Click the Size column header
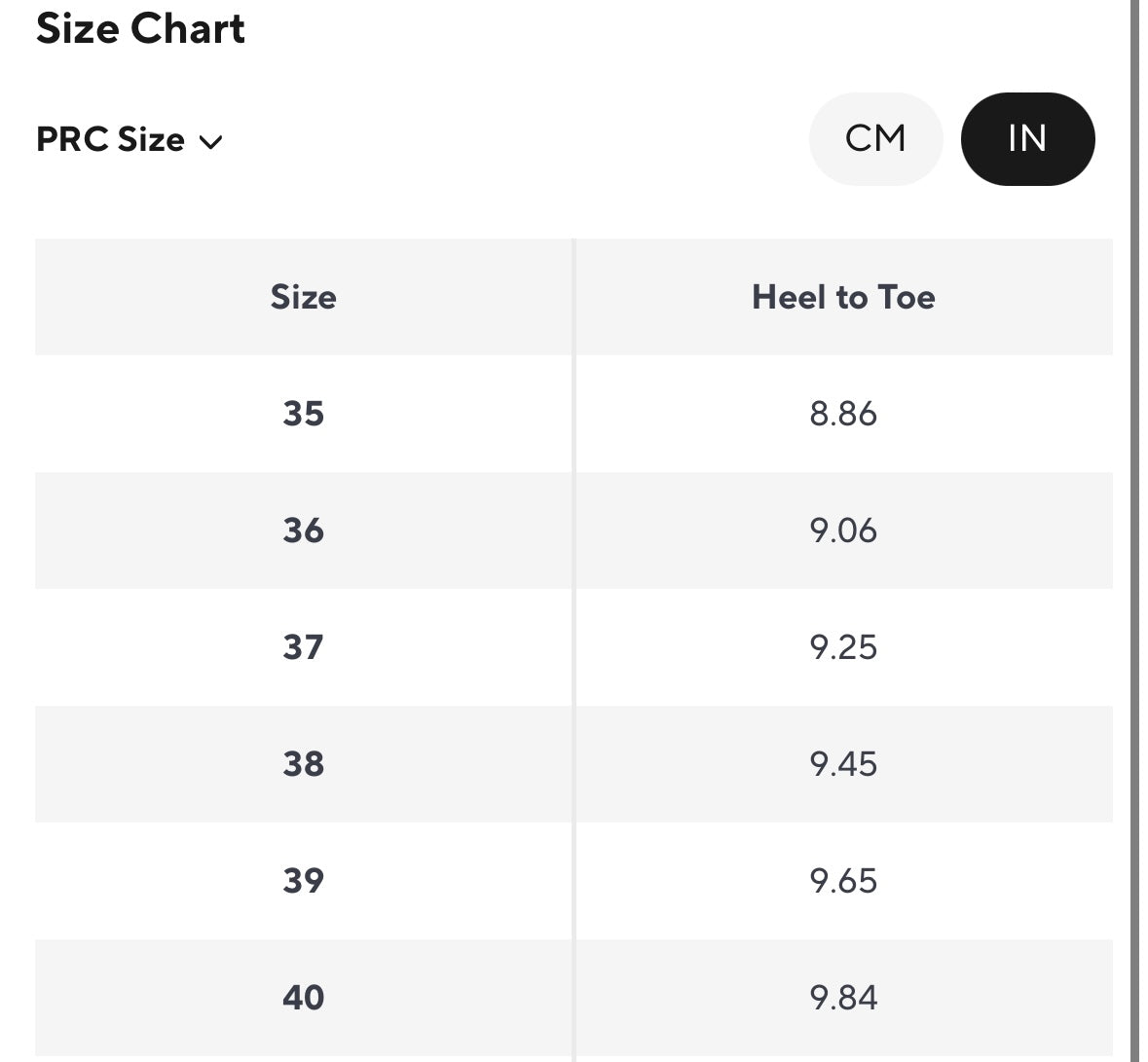The height and width of the screenshot is (1062, 1148). (303, 297)
